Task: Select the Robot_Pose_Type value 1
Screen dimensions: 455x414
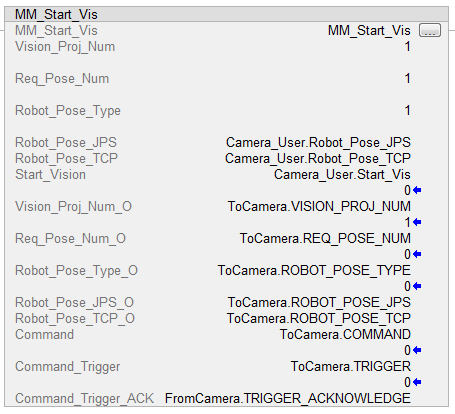Action: point(407,111)
